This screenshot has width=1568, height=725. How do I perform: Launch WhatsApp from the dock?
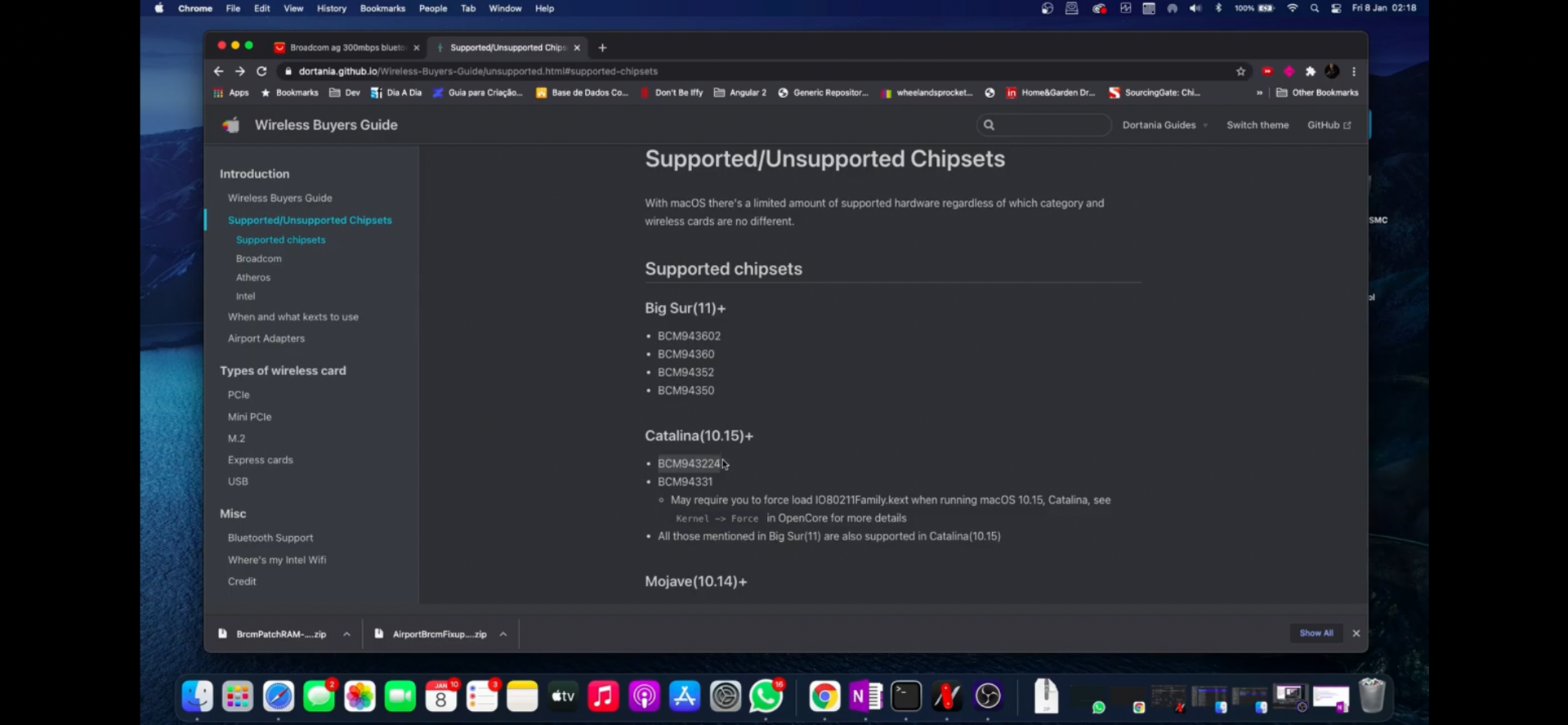coord(766,696)
